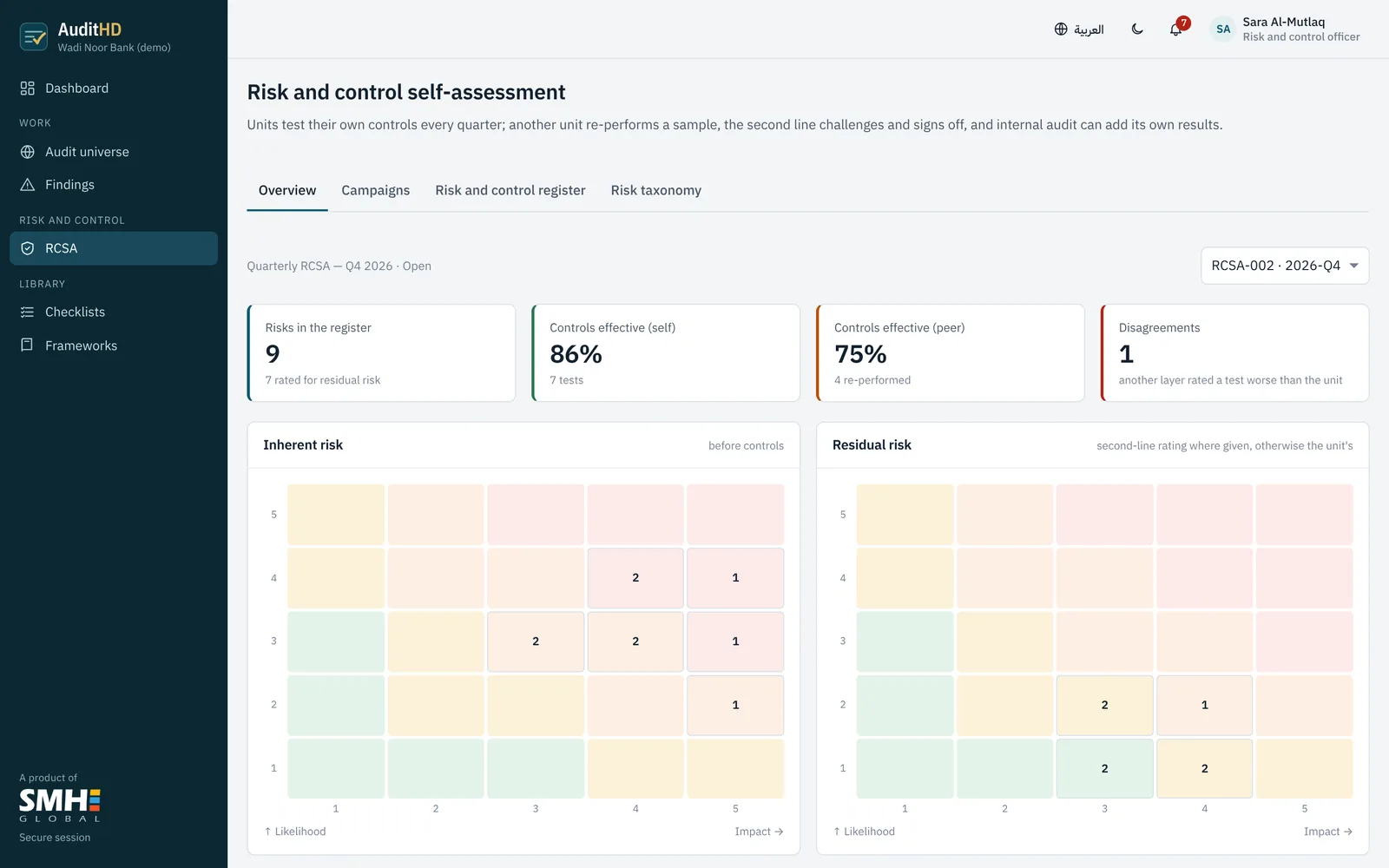Open the Dashboard sidebar link

click(114, 89)
